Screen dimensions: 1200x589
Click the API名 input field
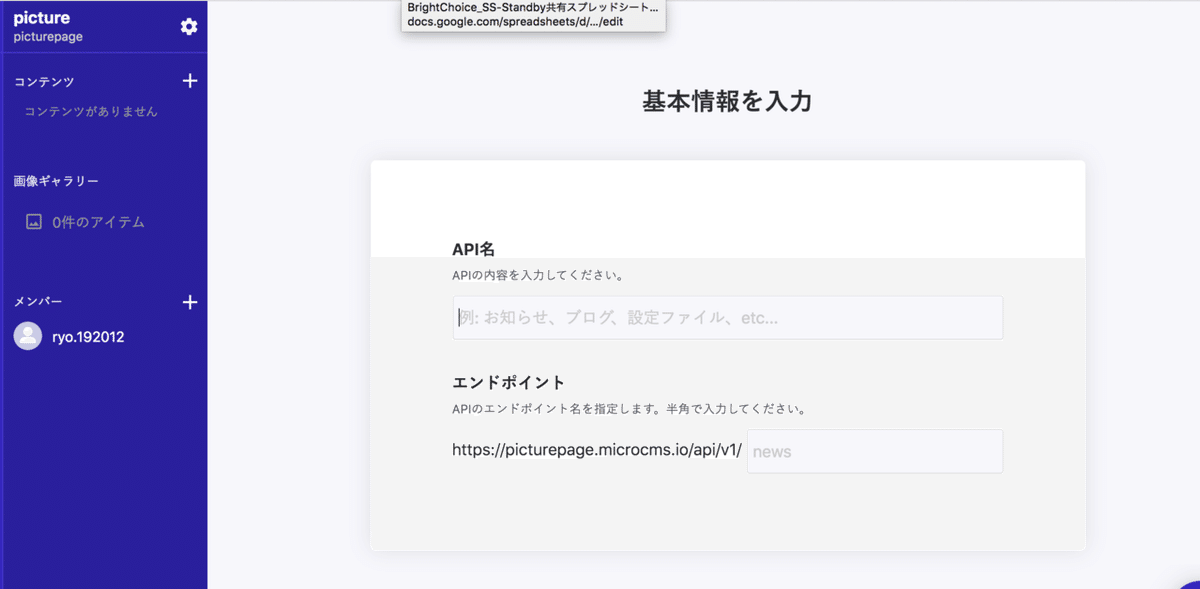727,317
